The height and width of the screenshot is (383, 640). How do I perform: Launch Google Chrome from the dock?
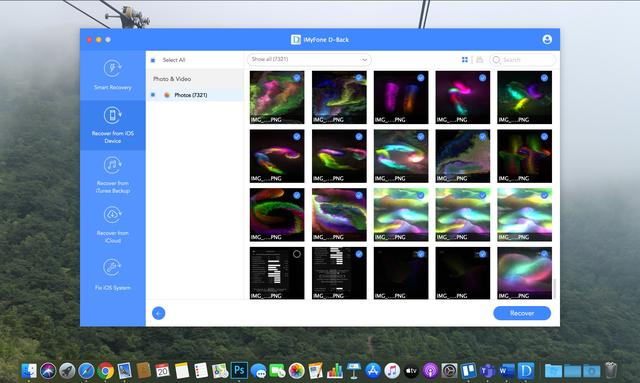click(105, 371)
